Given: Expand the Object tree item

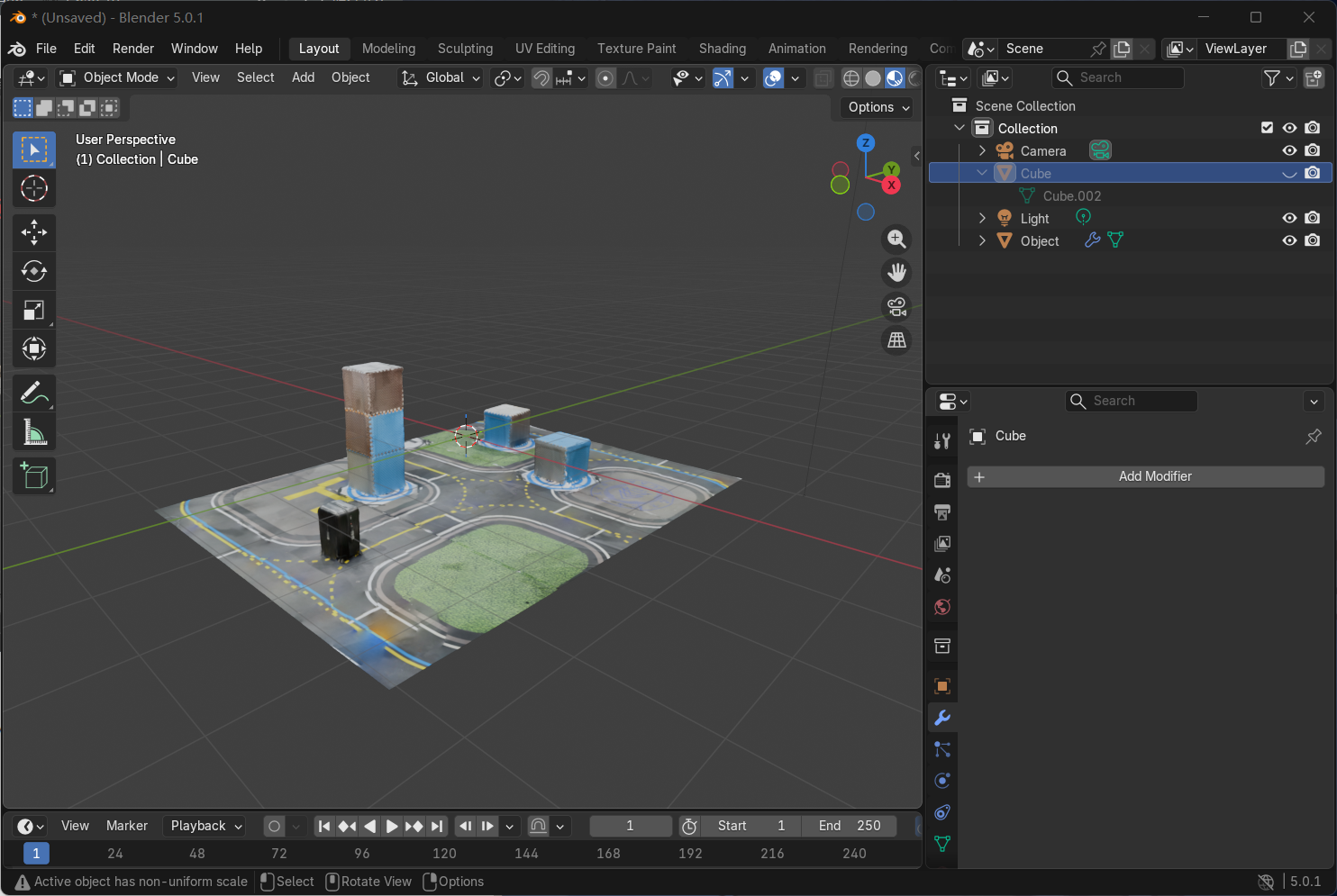Looking at the screenshot, I should tap(982, 240).
